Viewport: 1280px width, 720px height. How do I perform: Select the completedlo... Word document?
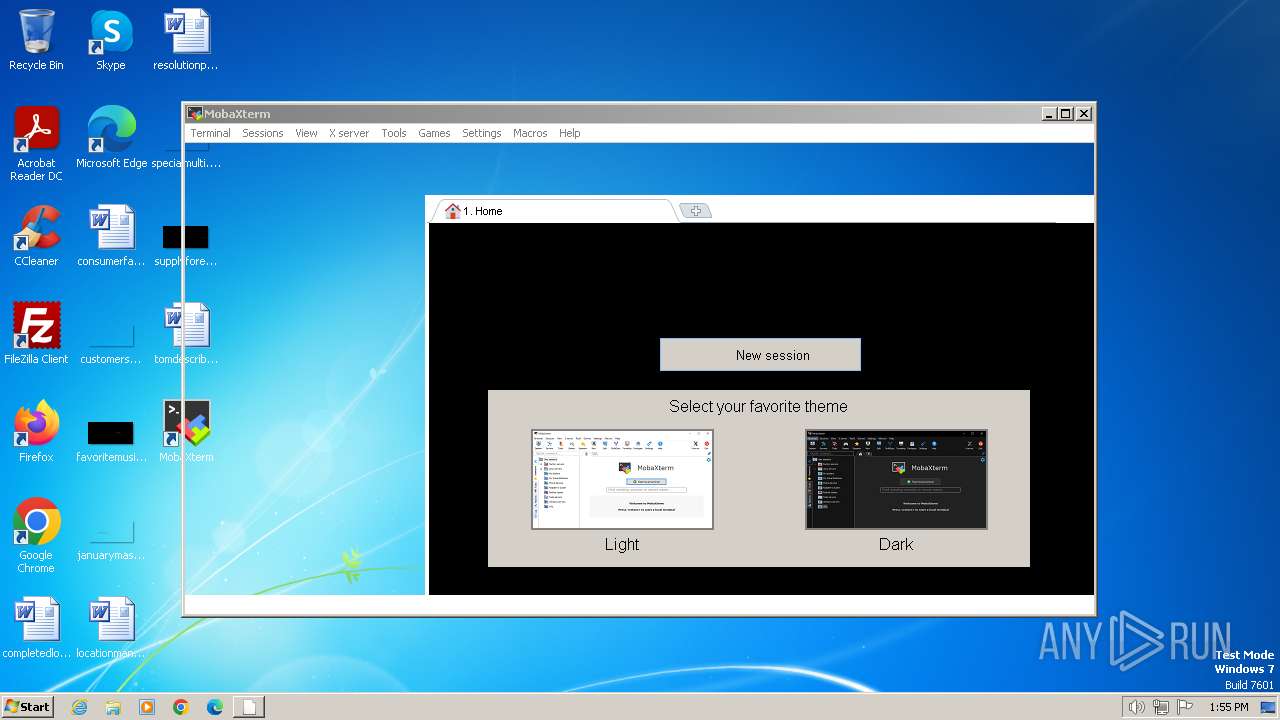pyautogui.click(x=36, y=628)
